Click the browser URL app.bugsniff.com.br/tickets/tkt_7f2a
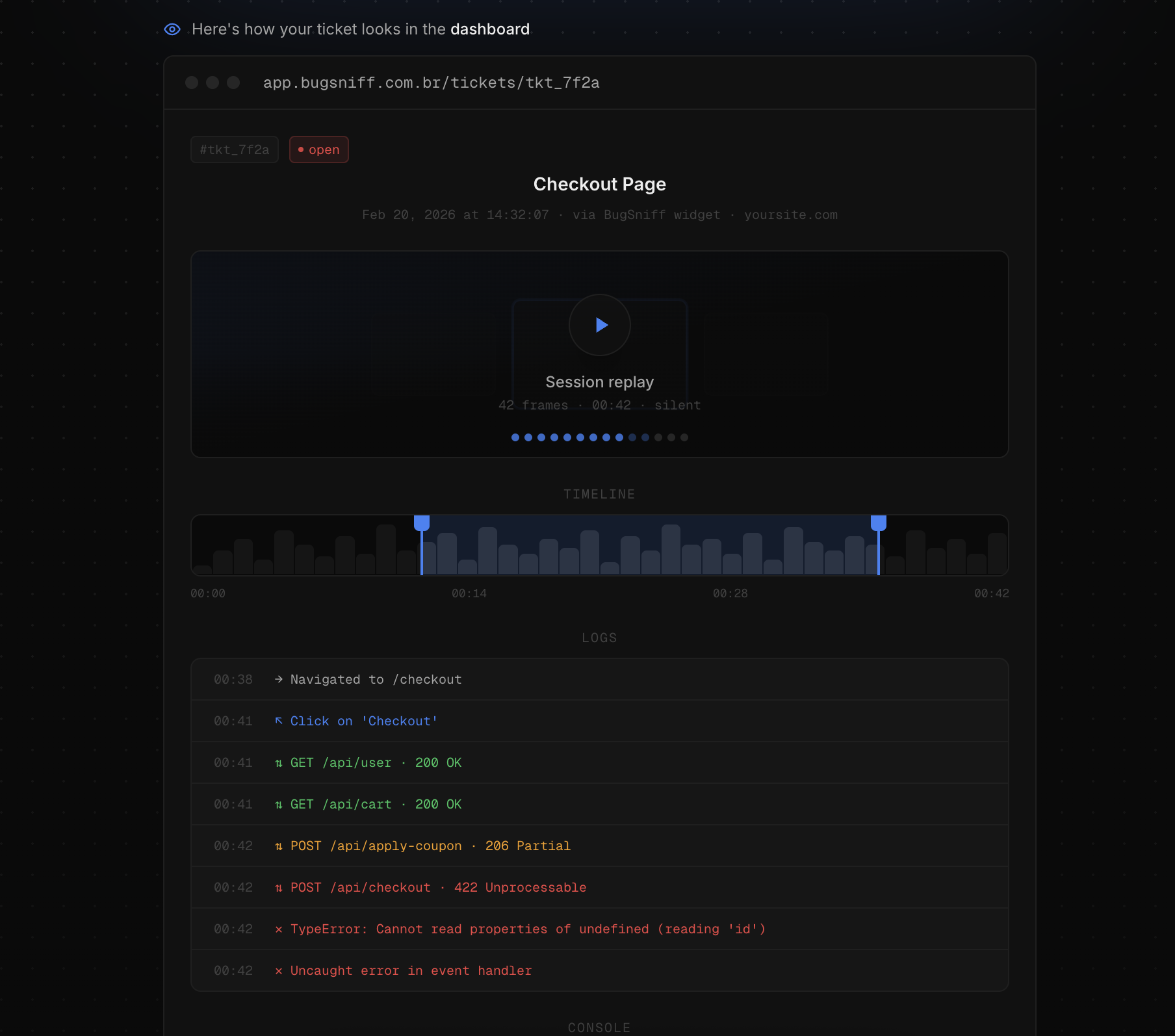1175x1036 pixels. [432, 83]
